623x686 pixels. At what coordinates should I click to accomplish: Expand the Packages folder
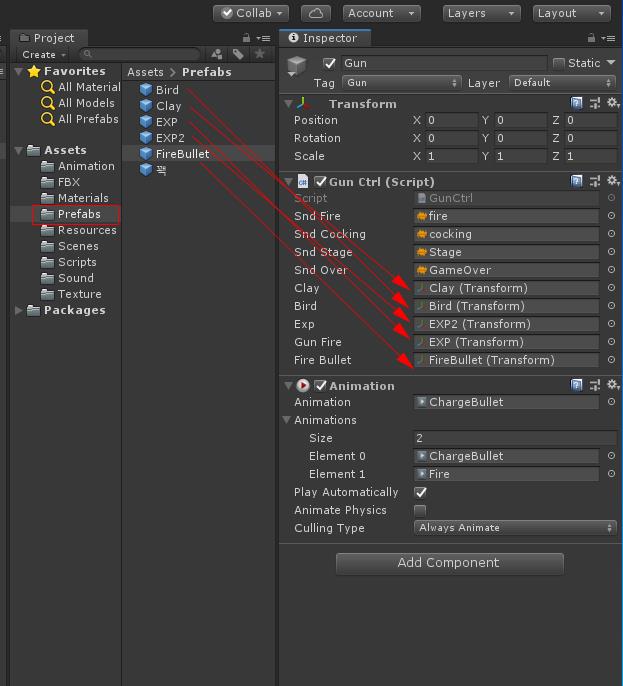pyautogui.click(x=18, y=310)
